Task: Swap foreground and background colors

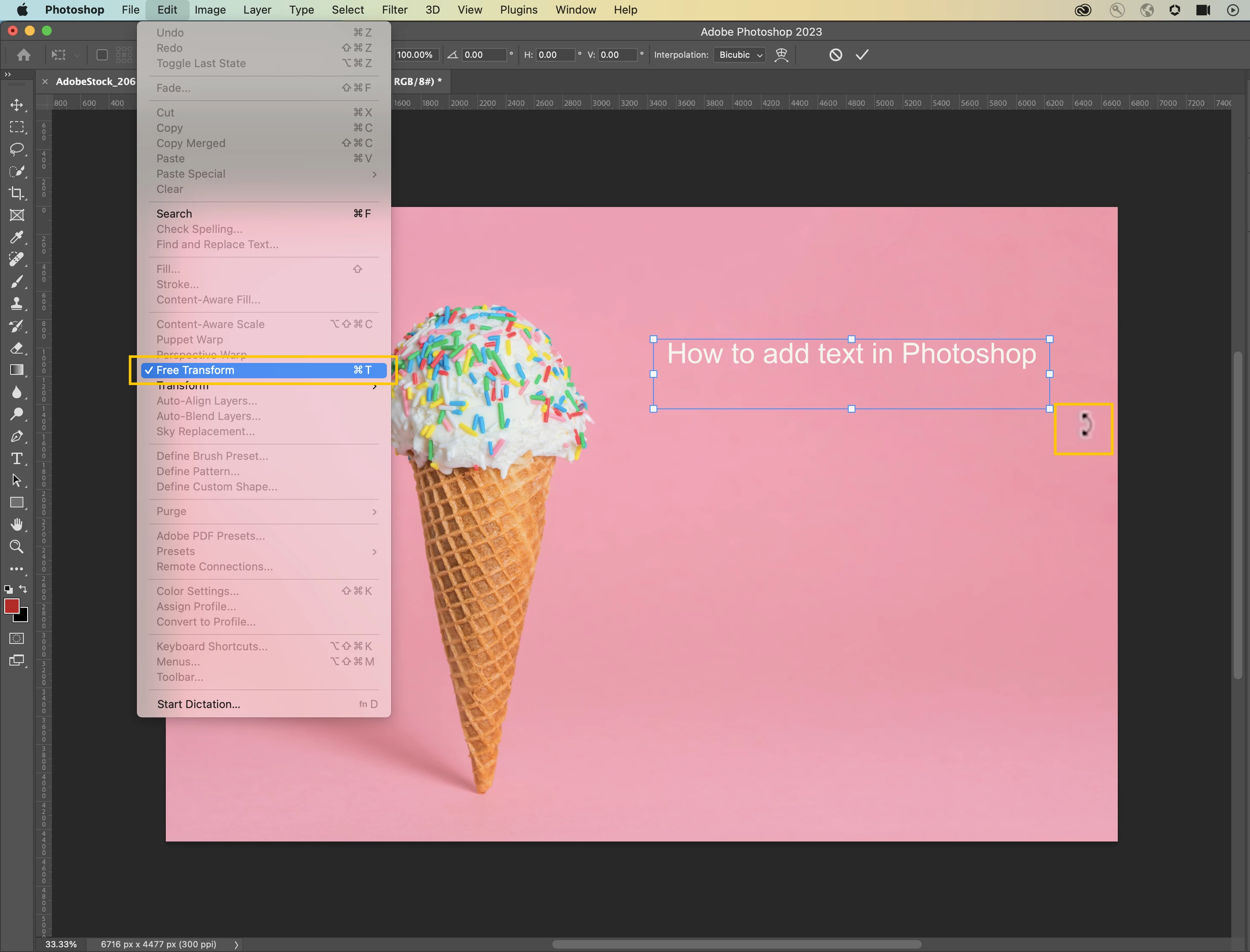Action: (23, 589)
